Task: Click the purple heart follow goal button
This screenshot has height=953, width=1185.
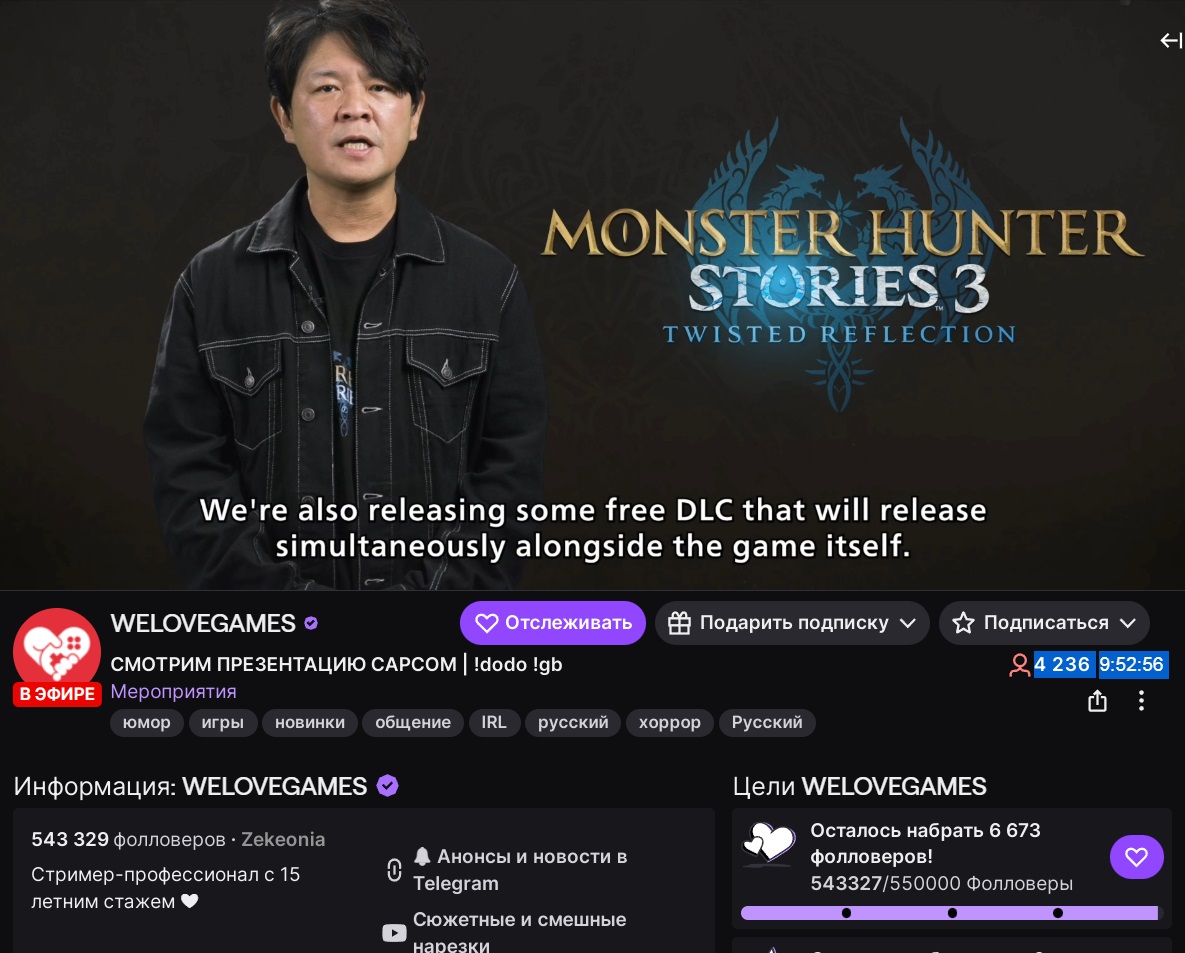Action: [1136, 856]
